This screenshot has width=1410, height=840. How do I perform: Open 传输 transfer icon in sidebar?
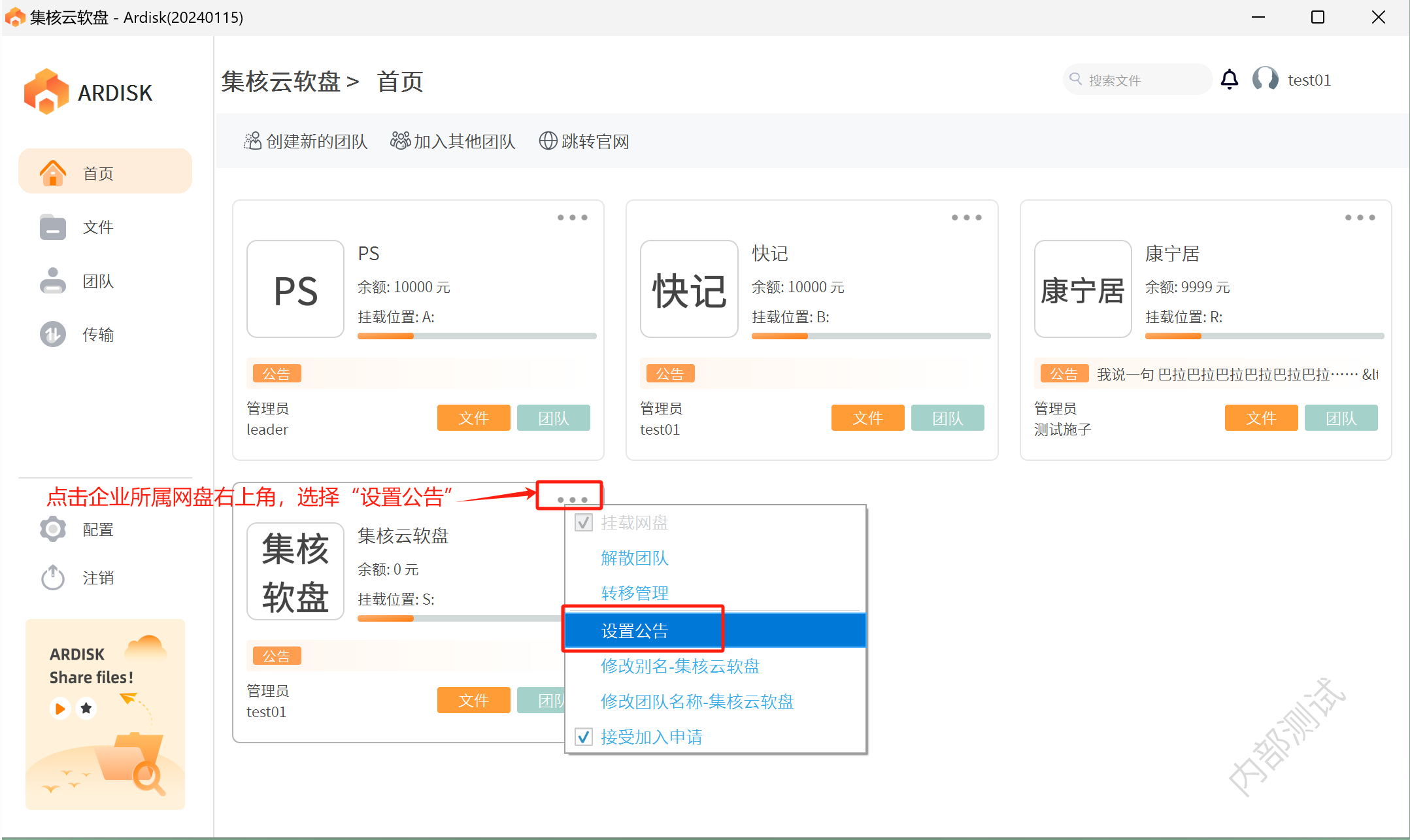point(52,335)
